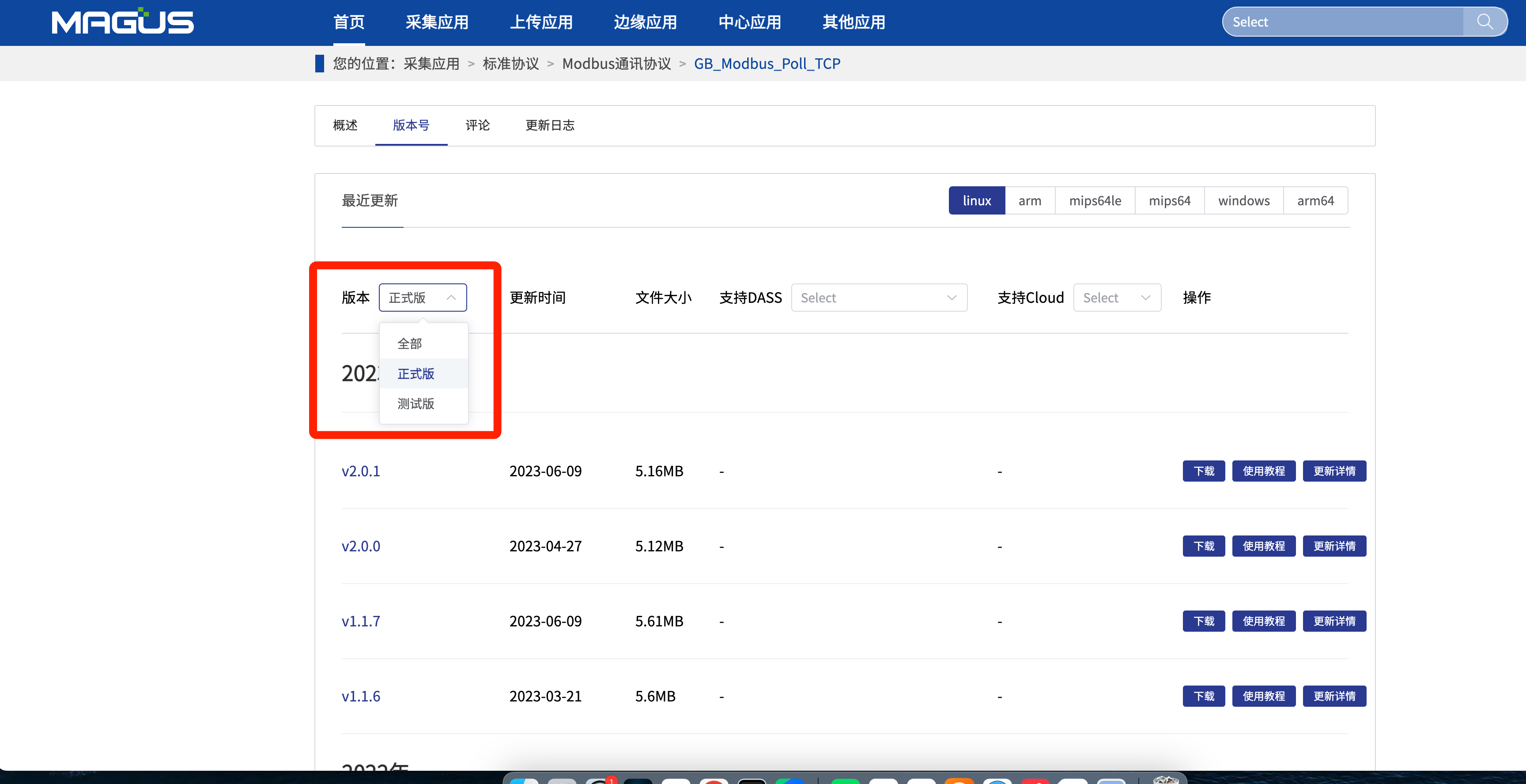The image size is (1526, 784).
Task: Click the 2023-06-09 date of v2.0.1
Action: (x=546, y=471)
